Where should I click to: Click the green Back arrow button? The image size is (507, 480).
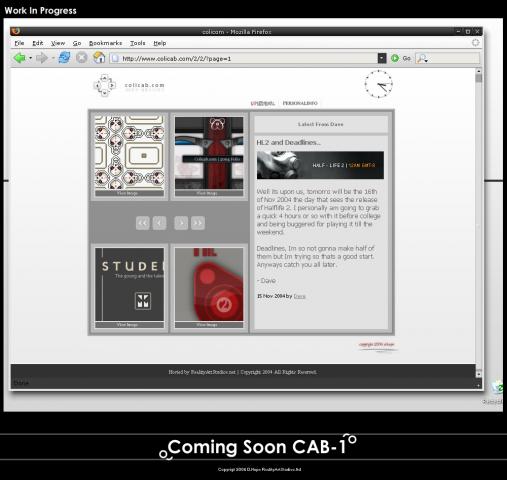(x=19, y=58)
